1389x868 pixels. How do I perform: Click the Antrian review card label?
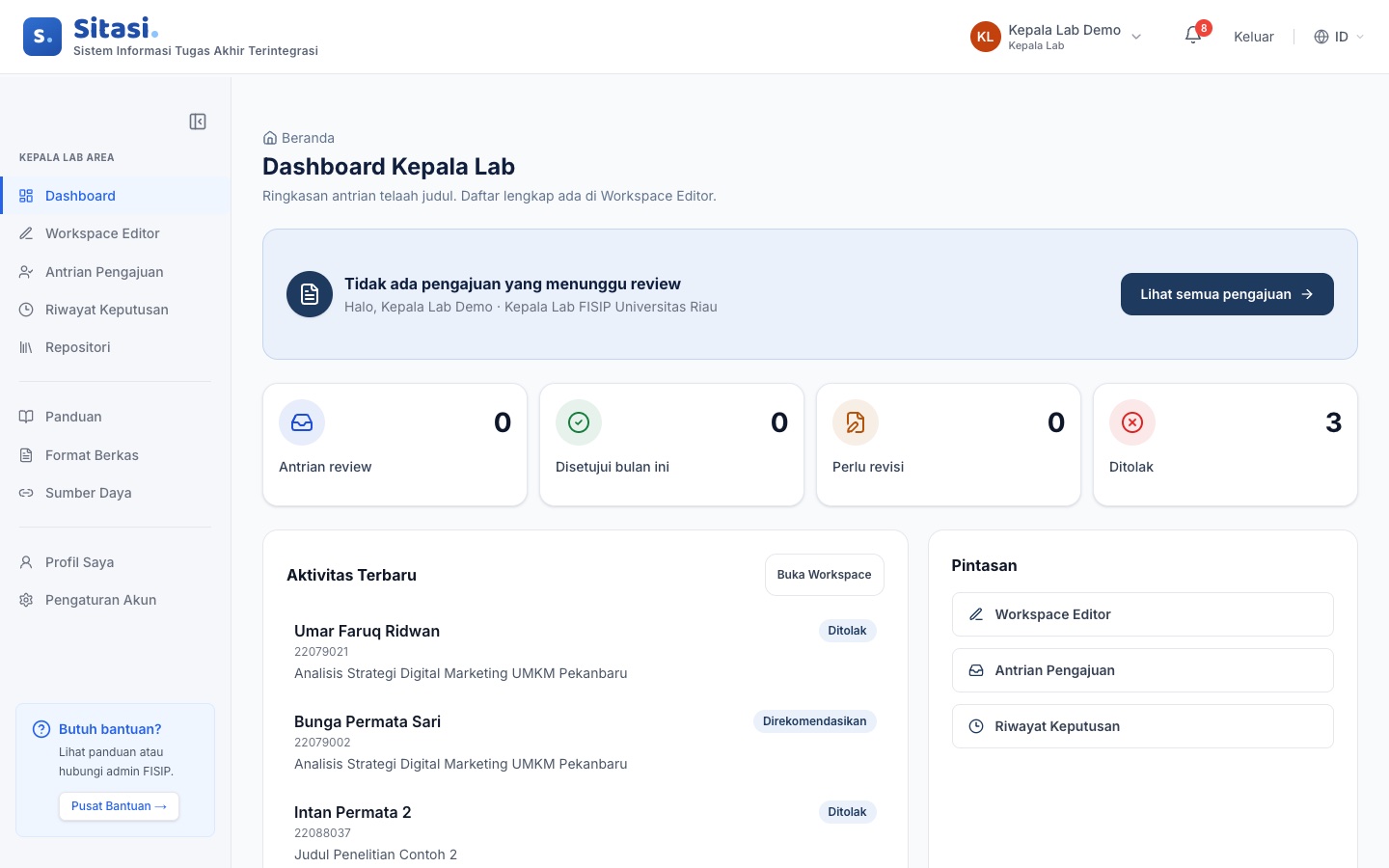click(x=325, y=467)
